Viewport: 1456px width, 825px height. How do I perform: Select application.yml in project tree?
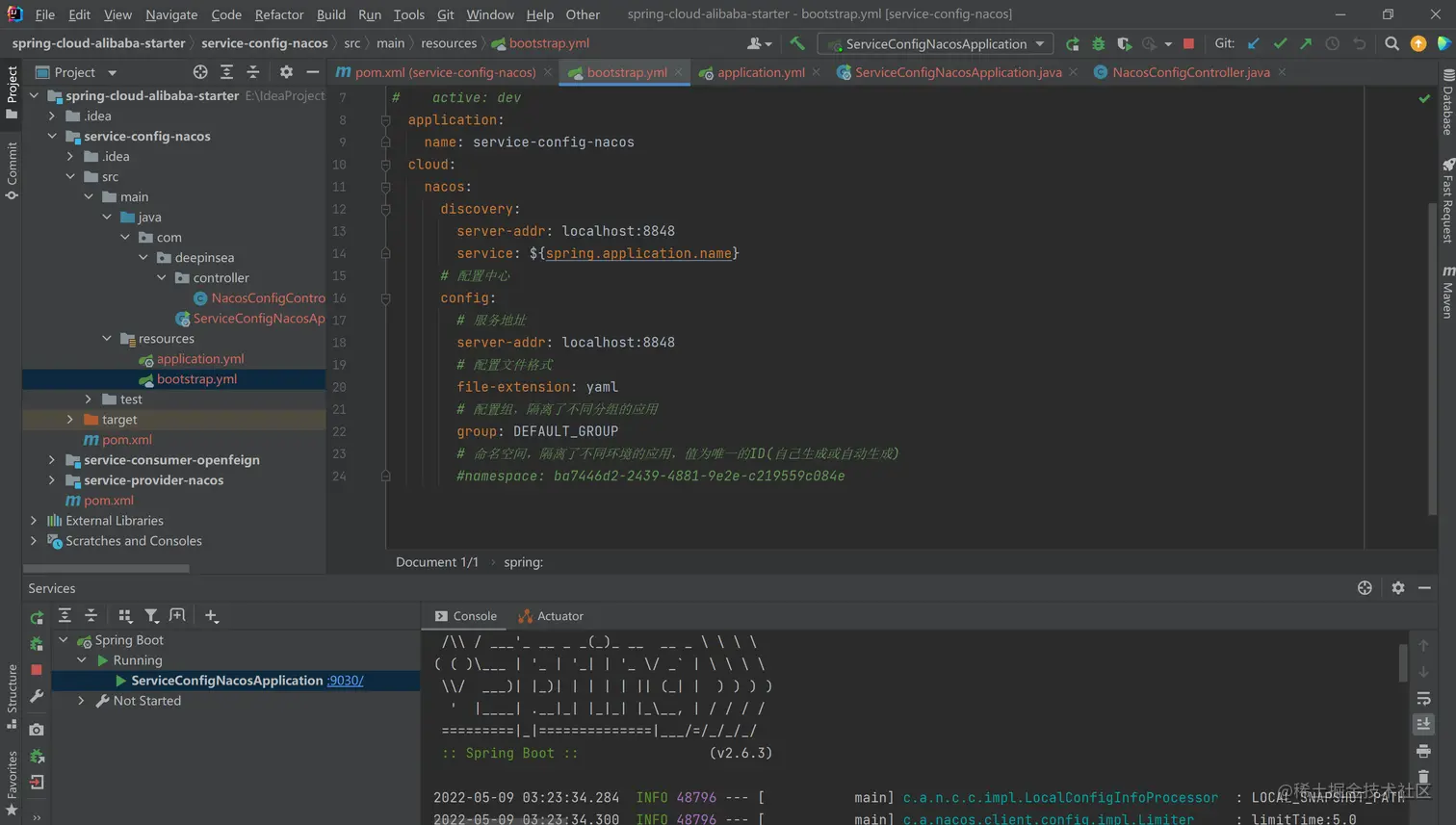199,359
